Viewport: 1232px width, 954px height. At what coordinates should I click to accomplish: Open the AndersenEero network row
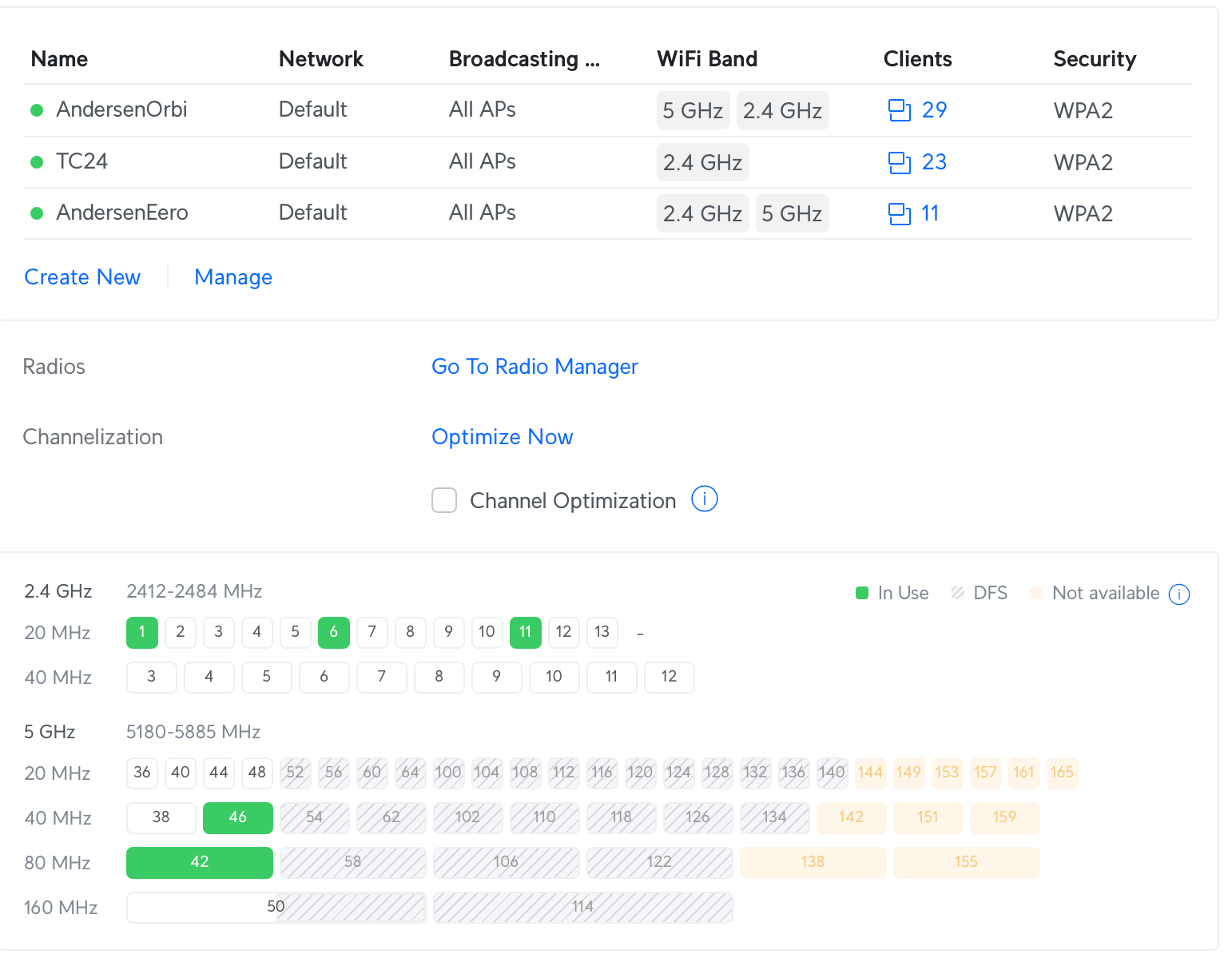122,213
